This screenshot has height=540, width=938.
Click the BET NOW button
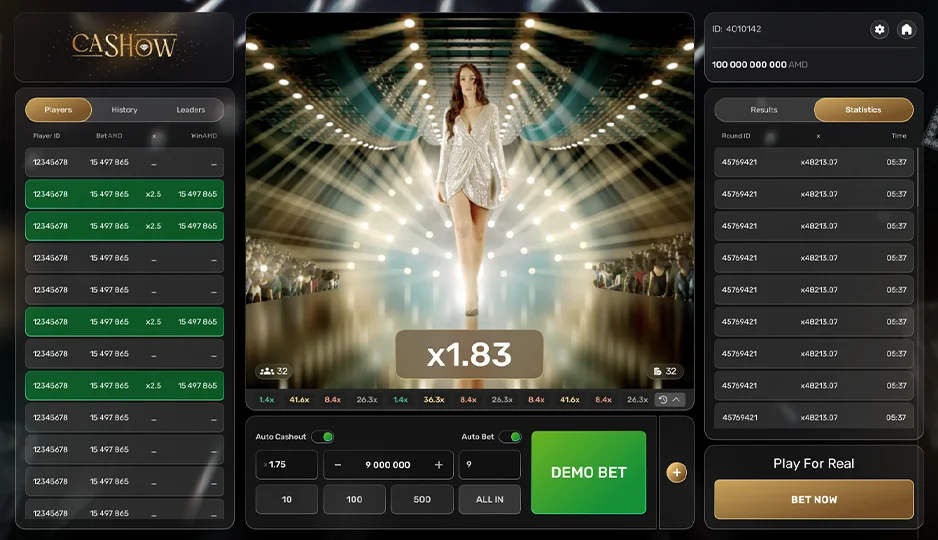pyautogui.click(x=813, y=499)
